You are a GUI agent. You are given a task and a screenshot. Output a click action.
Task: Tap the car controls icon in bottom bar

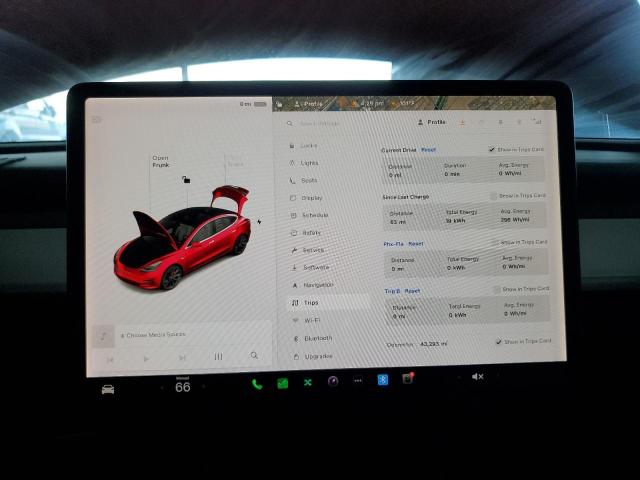coord(108,389)
